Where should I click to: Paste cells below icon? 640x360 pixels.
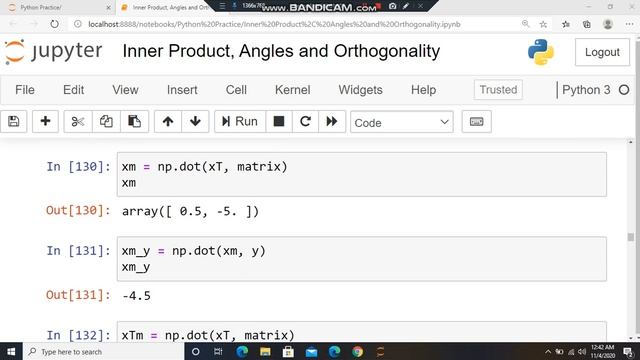[x=134, y=121]
